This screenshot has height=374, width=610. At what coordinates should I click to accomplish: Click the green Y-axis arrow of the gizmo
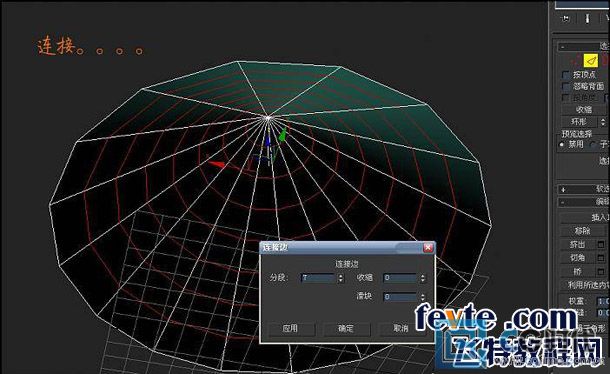(283, 135)
